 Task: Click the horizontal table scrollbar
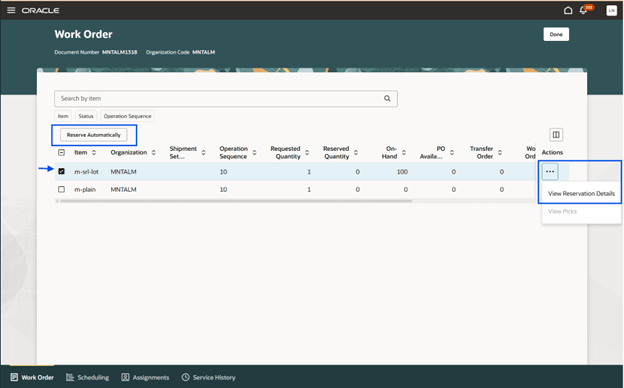coord(236,201)
